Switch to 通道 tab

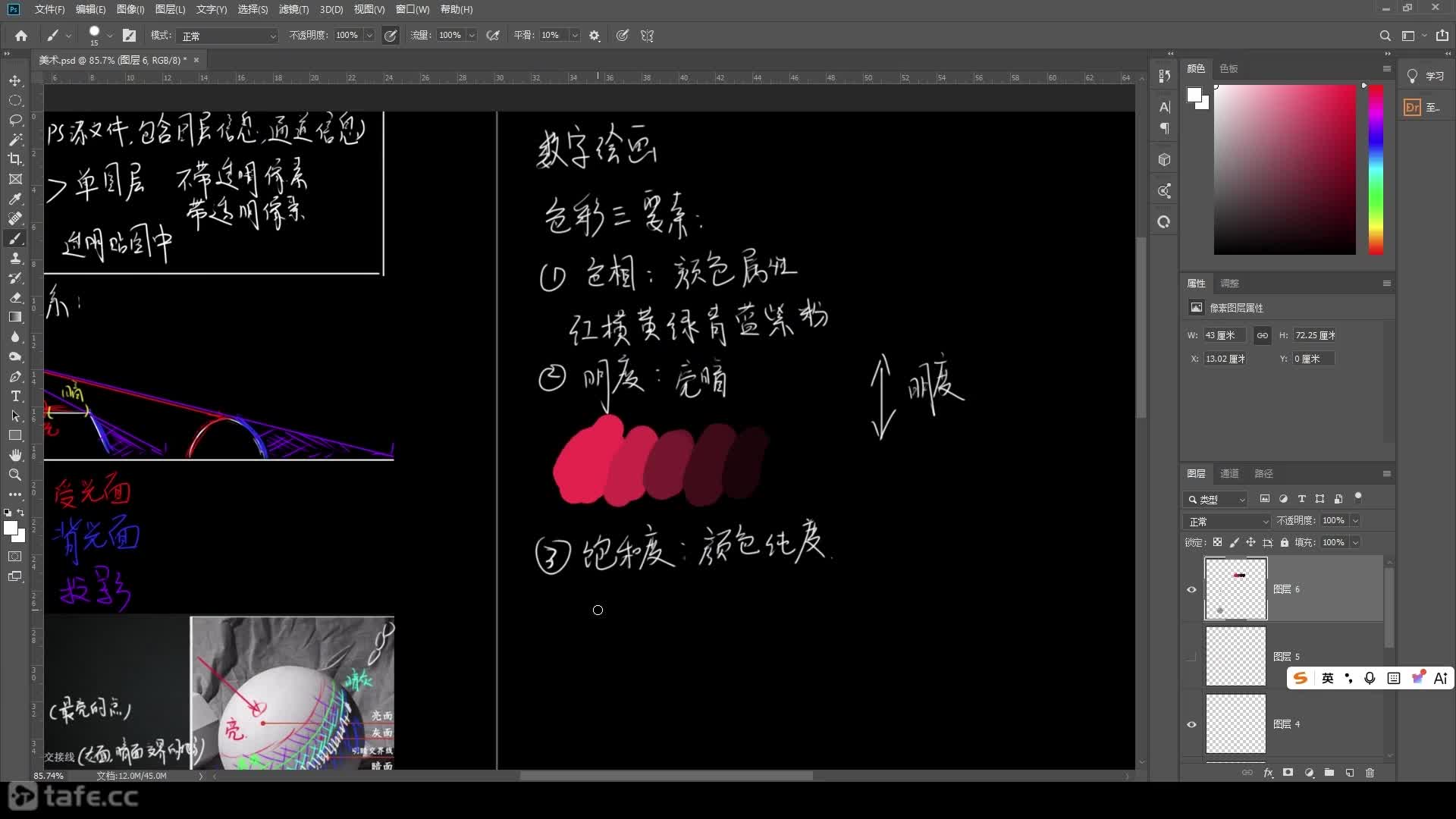pos(1229,473)
